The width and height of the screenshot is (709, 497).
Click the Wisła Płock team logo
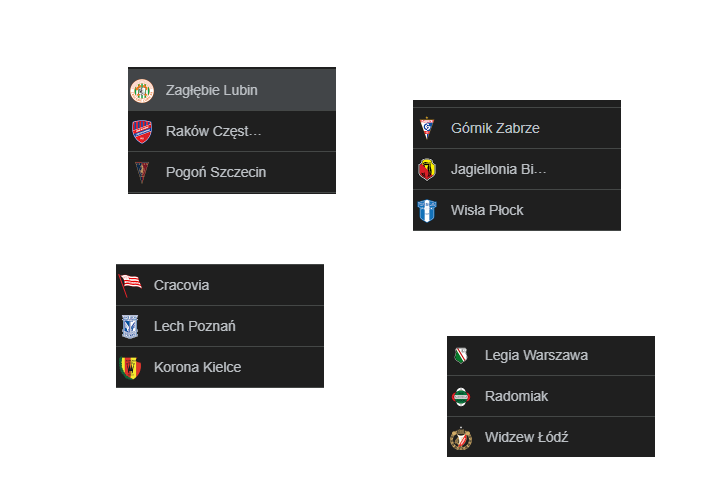(x=427, y=210)
